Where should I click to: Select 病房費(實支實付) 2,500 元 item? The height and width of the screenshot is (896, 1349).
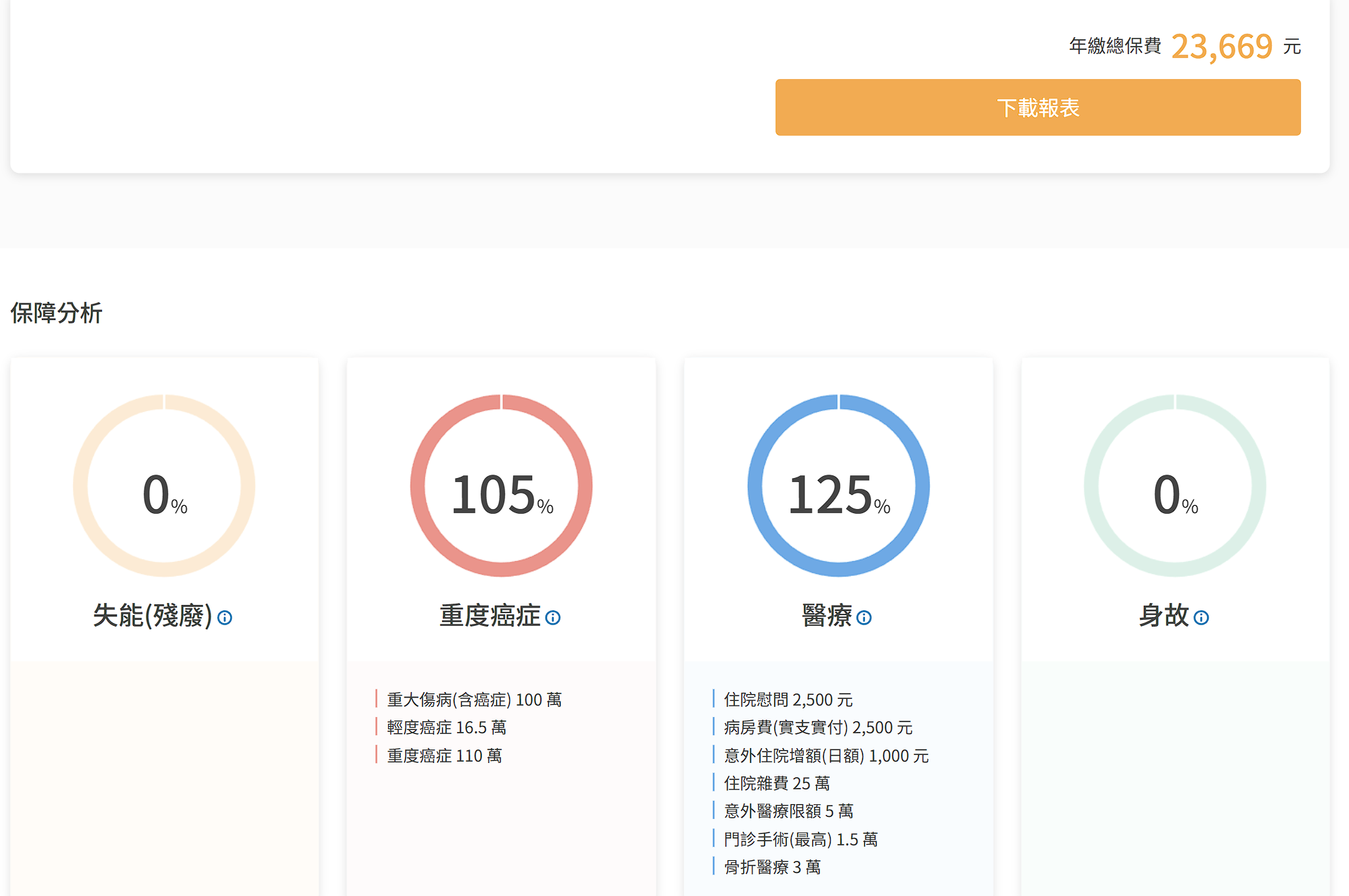click(x=818, y=727)
